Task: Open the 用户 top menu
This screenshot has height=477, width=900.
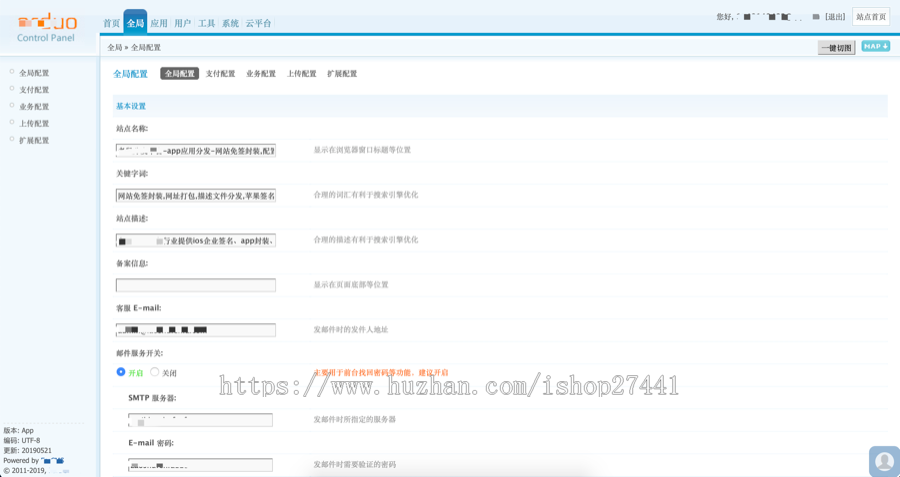Action: pos(183,24)
